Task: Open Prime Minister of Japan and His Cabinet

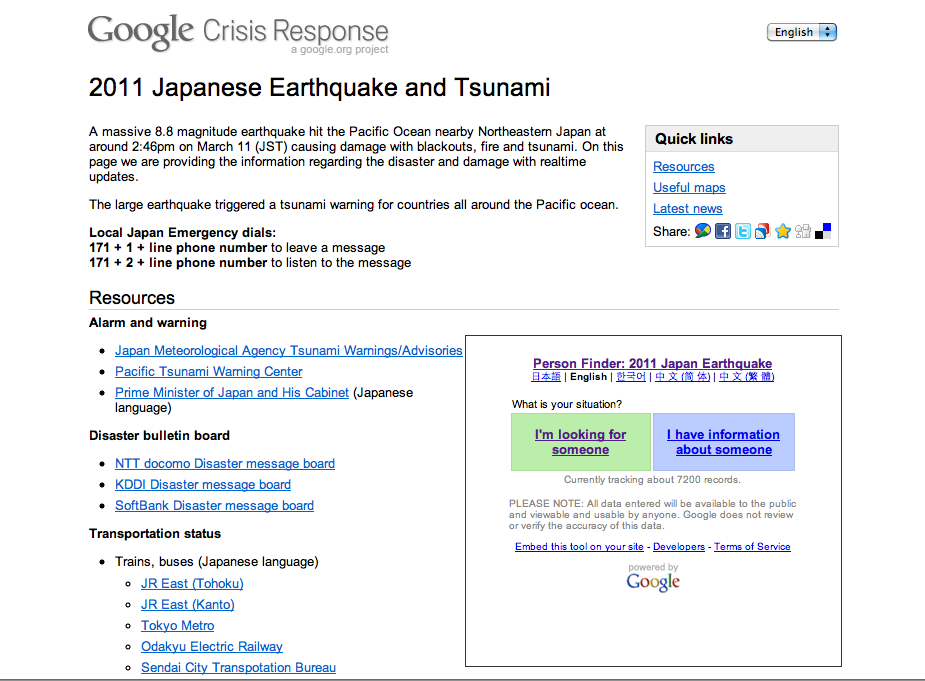Action: [x=232, y=392]
